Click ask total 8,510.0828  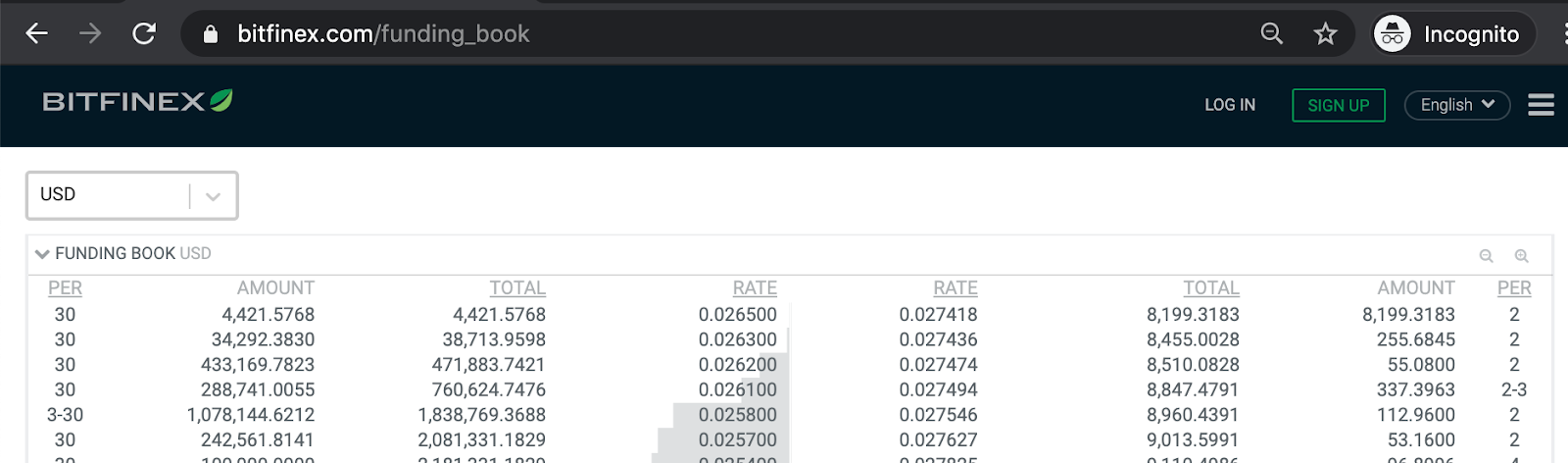(x=1194, y=365)
